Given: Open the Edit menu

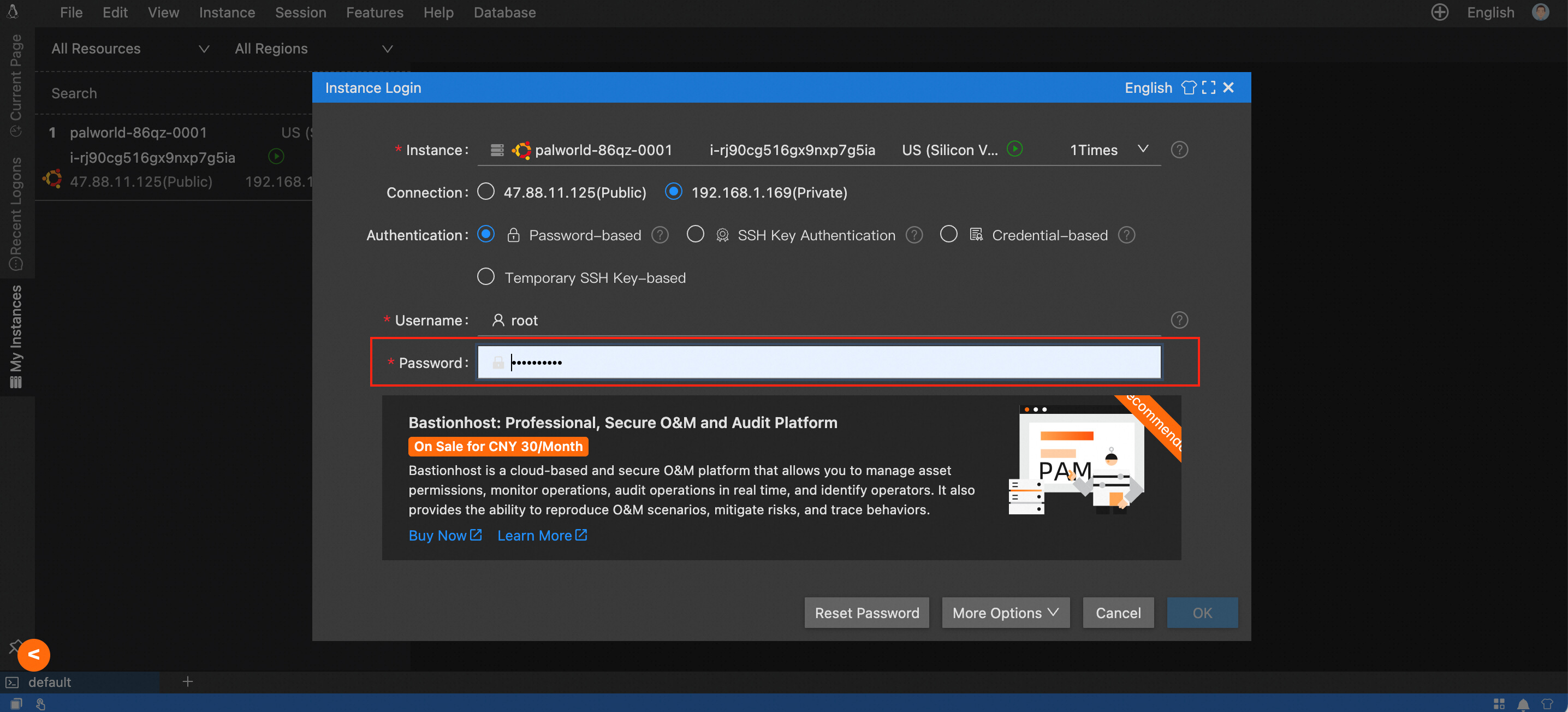Looking at the screenshot, I should click(115, 12).
